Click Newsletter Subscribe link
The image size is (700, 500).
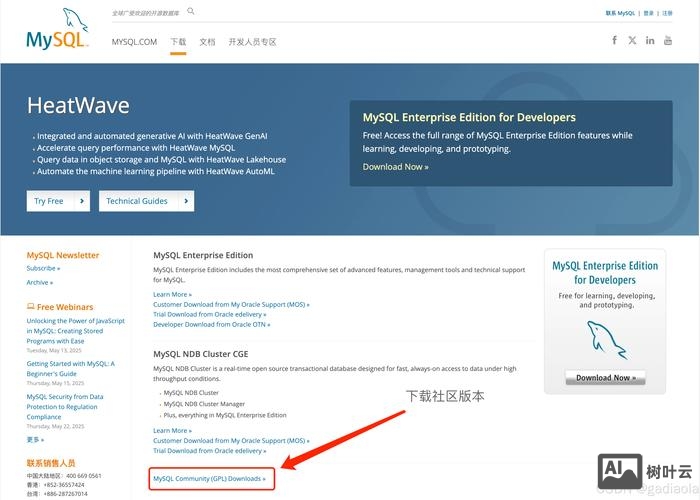pyautogui.click(x=43, y=268)
